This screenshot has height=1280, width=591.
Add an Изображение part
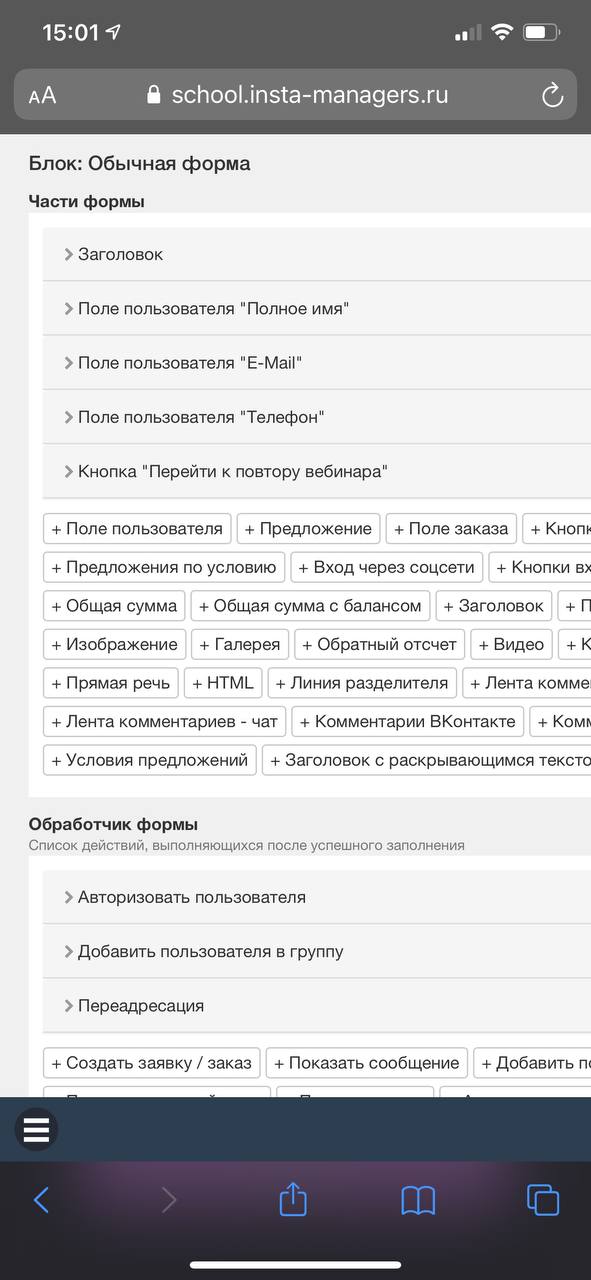pyautogui.click(x=114, y=644)
